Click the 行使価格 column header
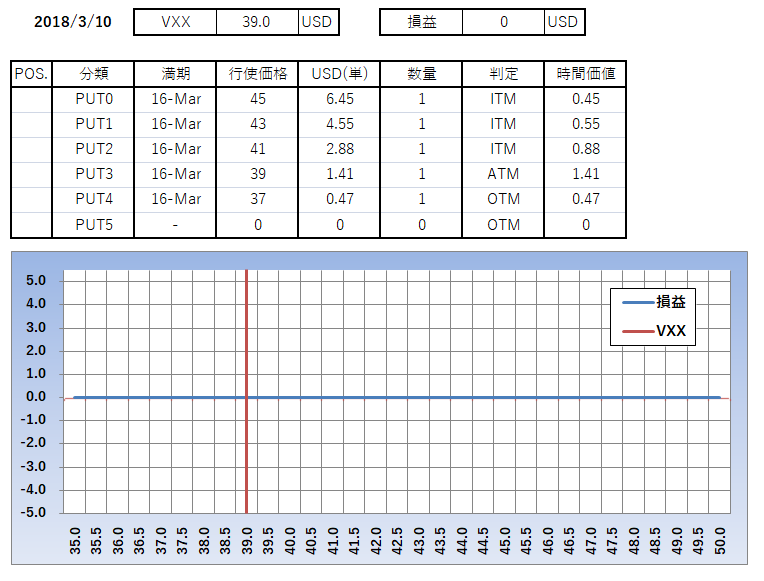The image size is (764, 581). [x=257, y=74]
